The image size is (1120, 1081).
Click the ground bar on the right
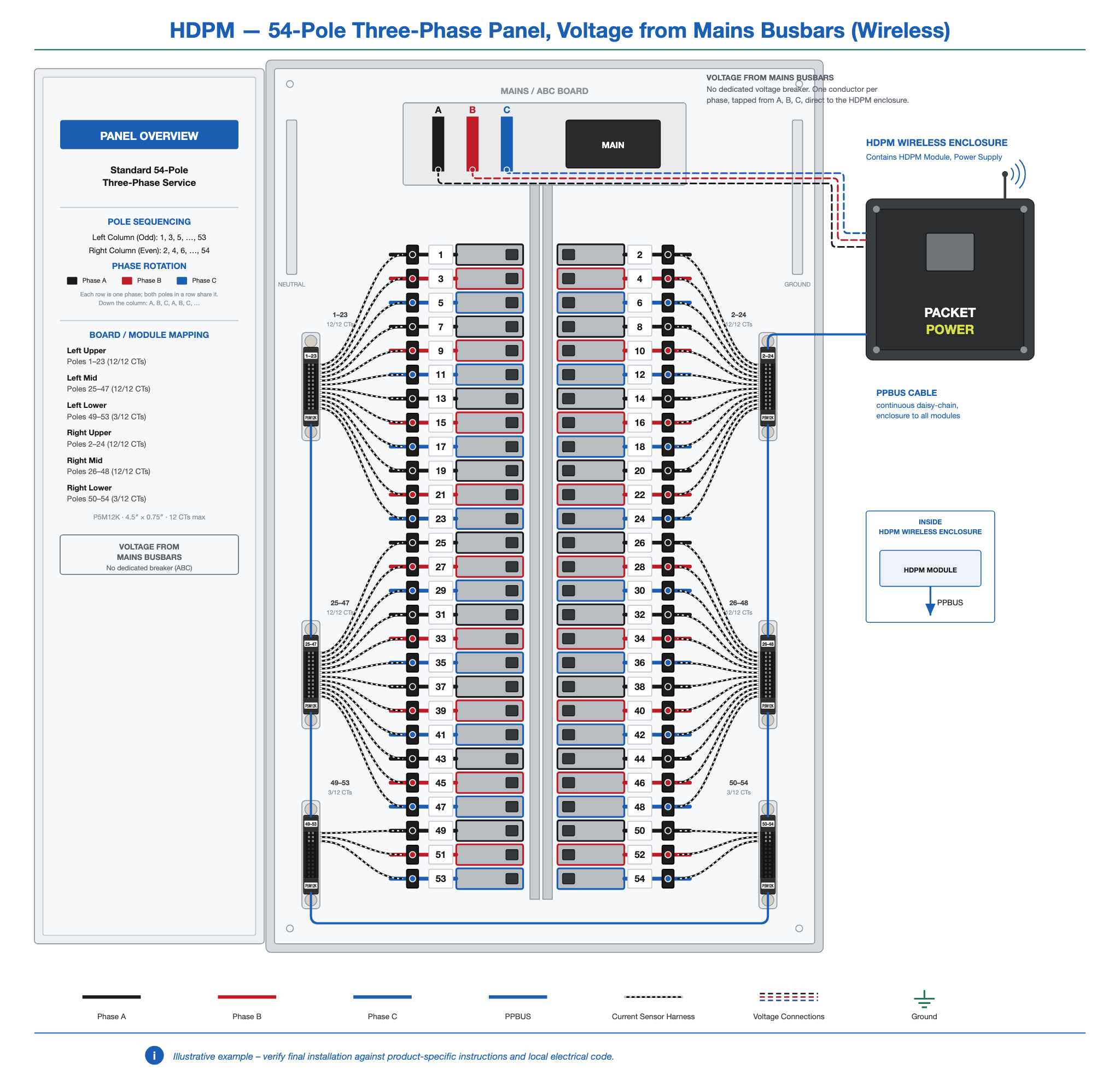(x=797, y=197)
